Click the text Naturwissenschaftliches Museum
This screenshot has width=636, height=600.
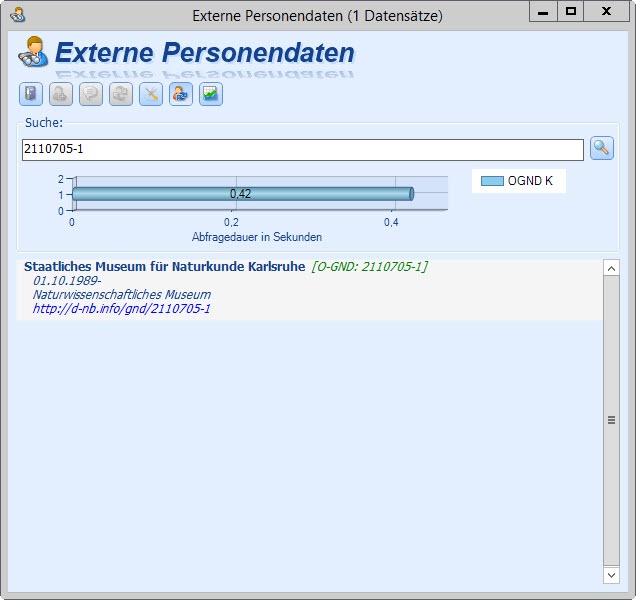coord(122,295)
